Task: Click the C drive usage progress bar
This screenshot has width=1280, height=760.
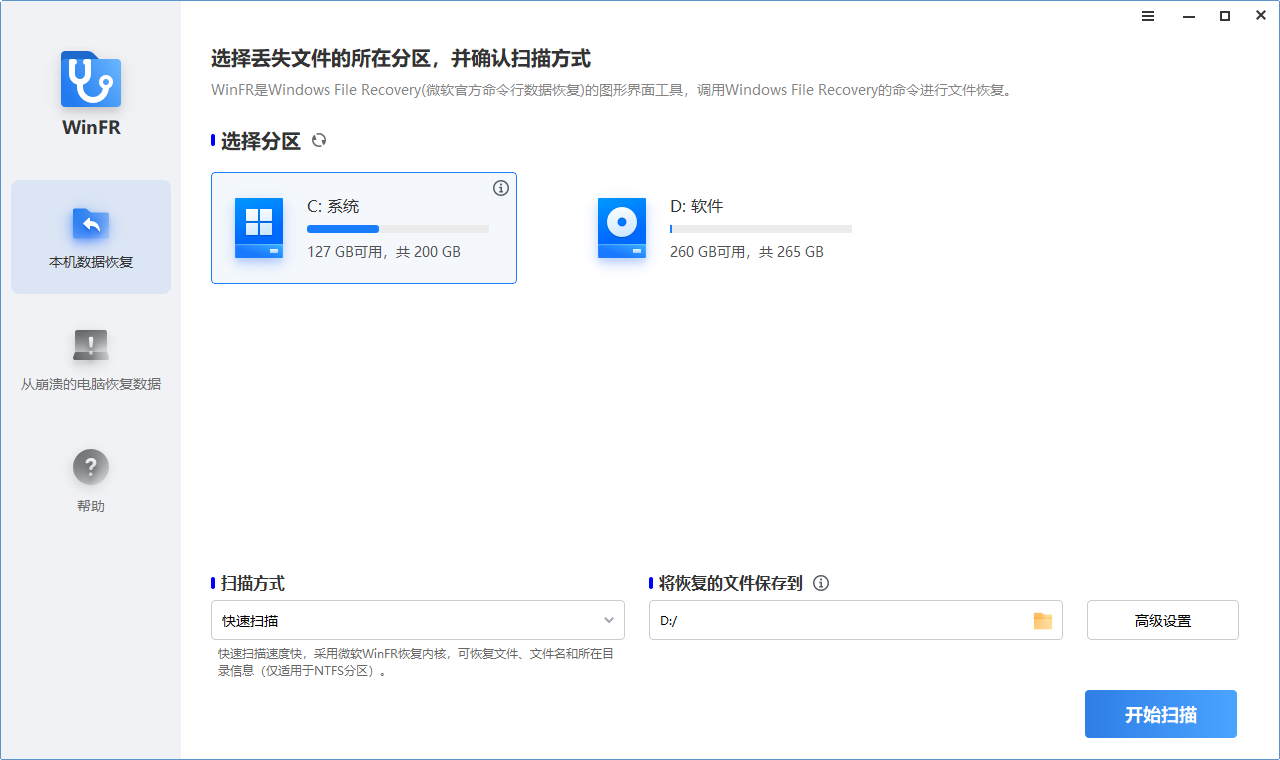Action: [398, 228]
